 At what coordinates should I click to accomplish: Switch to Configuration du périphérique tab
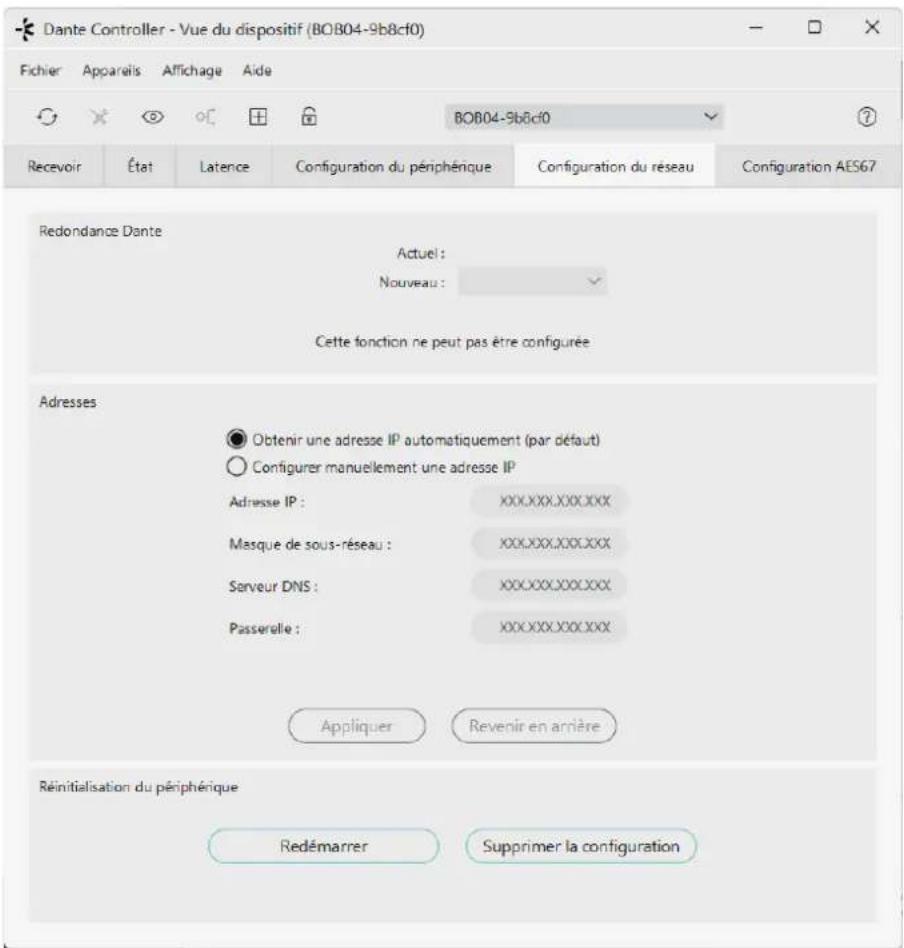coord(393,166)
